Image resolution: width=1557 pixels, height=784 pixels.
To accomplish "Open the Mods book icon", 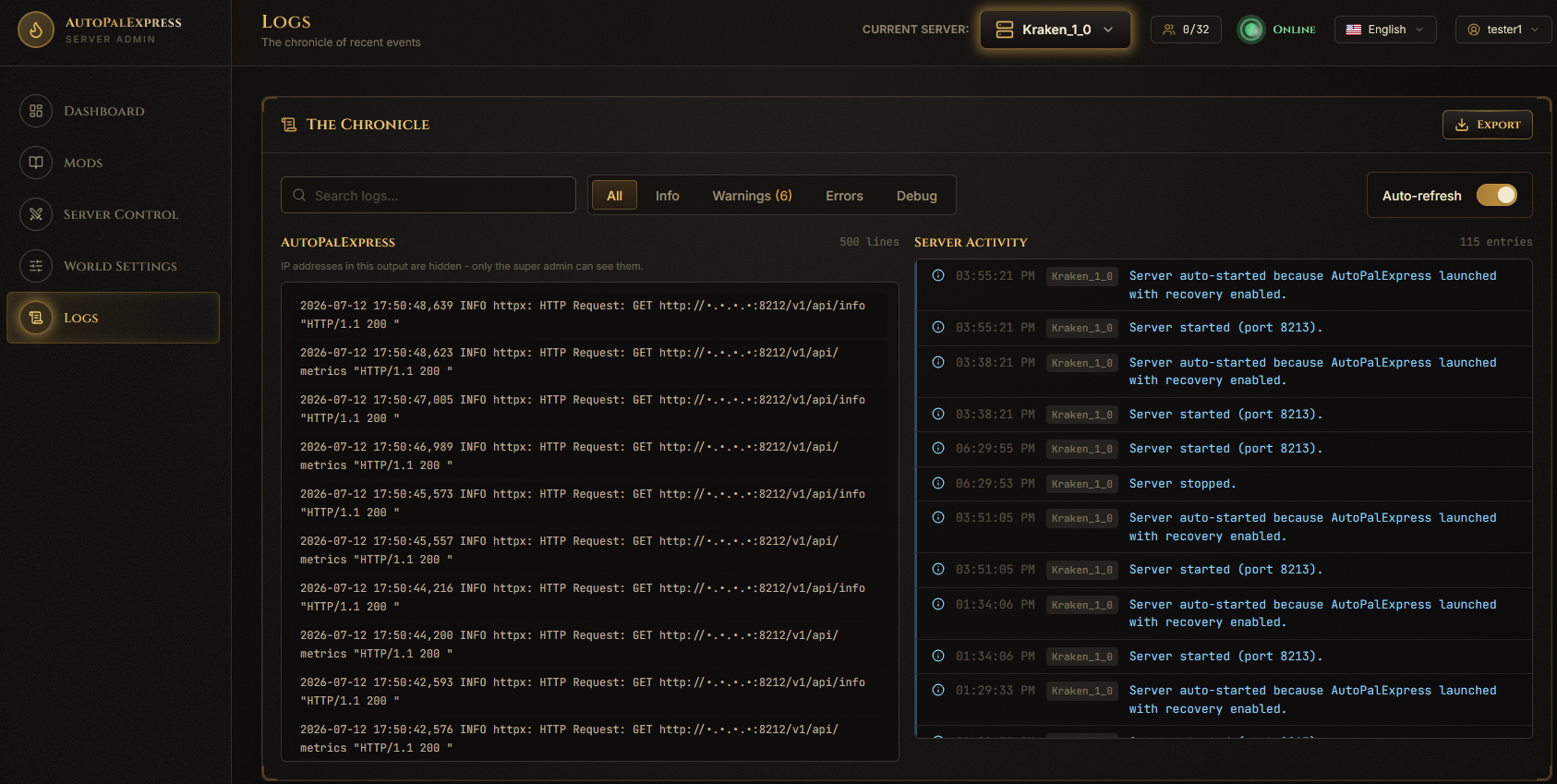I will tap(36, 163).
